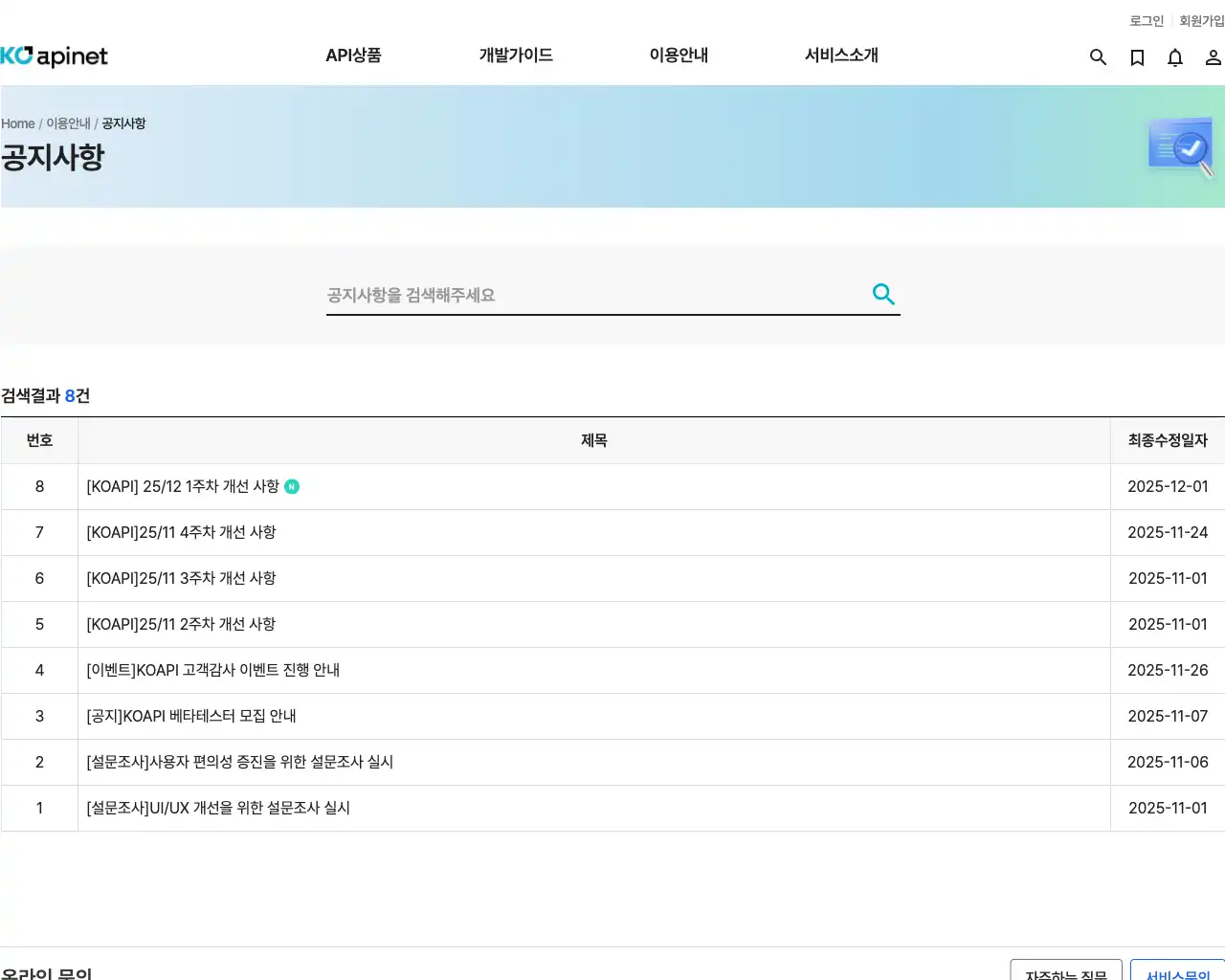Screen dimensions: 1225x980
Task: Open the user profile icon
Action: (x=1213, y=57)
